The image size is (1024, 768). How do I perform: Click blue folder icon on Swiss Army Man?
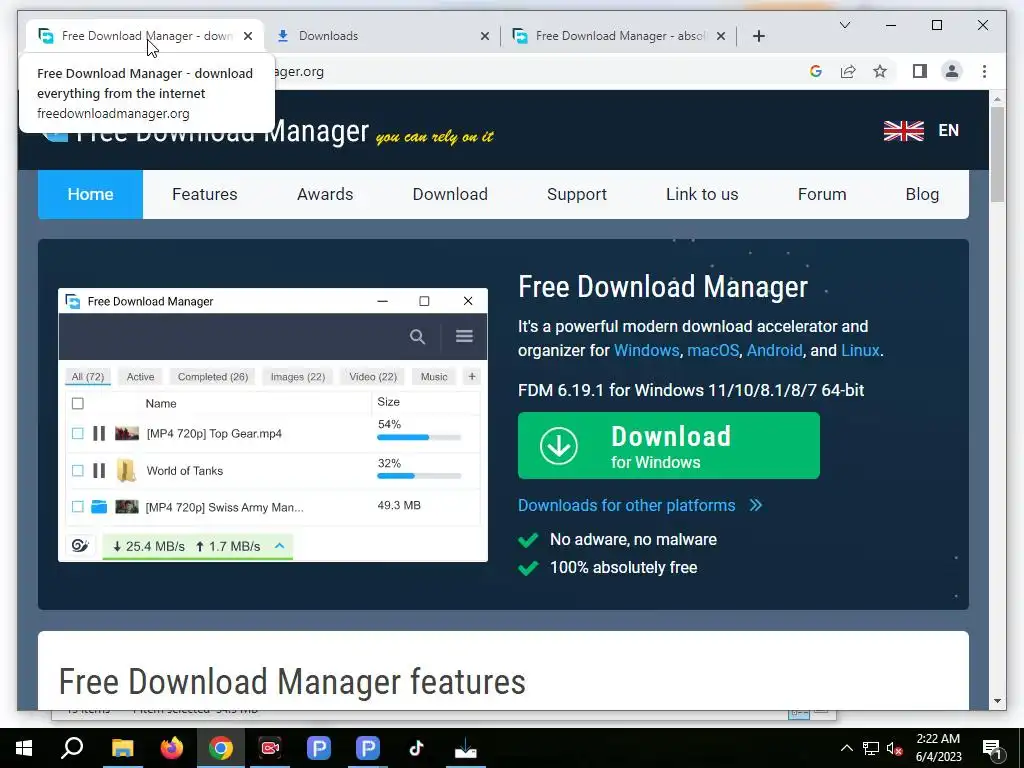(99, 507)
